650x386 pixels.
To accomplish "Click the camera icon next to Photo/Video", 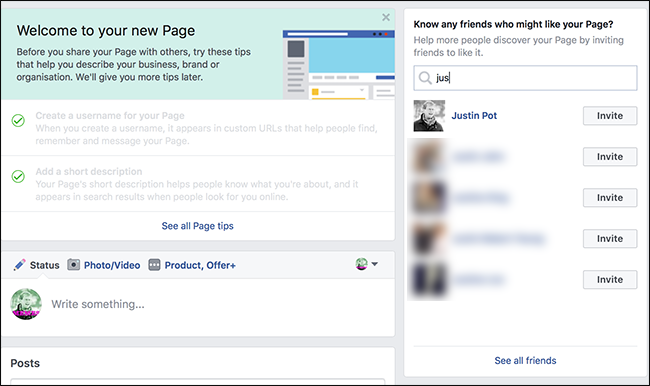I will pyautogui.click(x=73, y=265).
